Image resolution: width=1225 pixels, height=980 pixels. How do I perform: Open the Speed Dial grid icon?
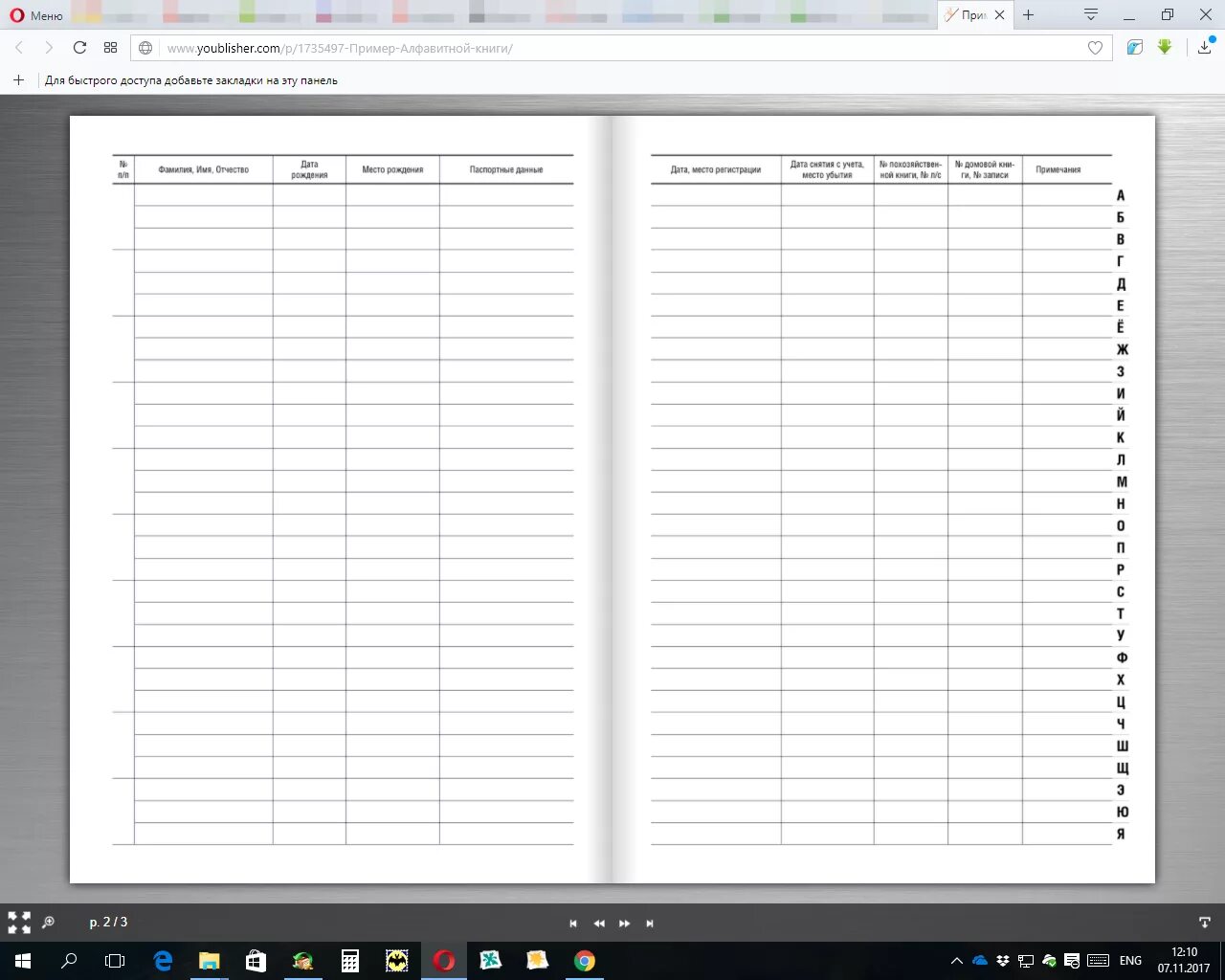(x=110, y=48)
